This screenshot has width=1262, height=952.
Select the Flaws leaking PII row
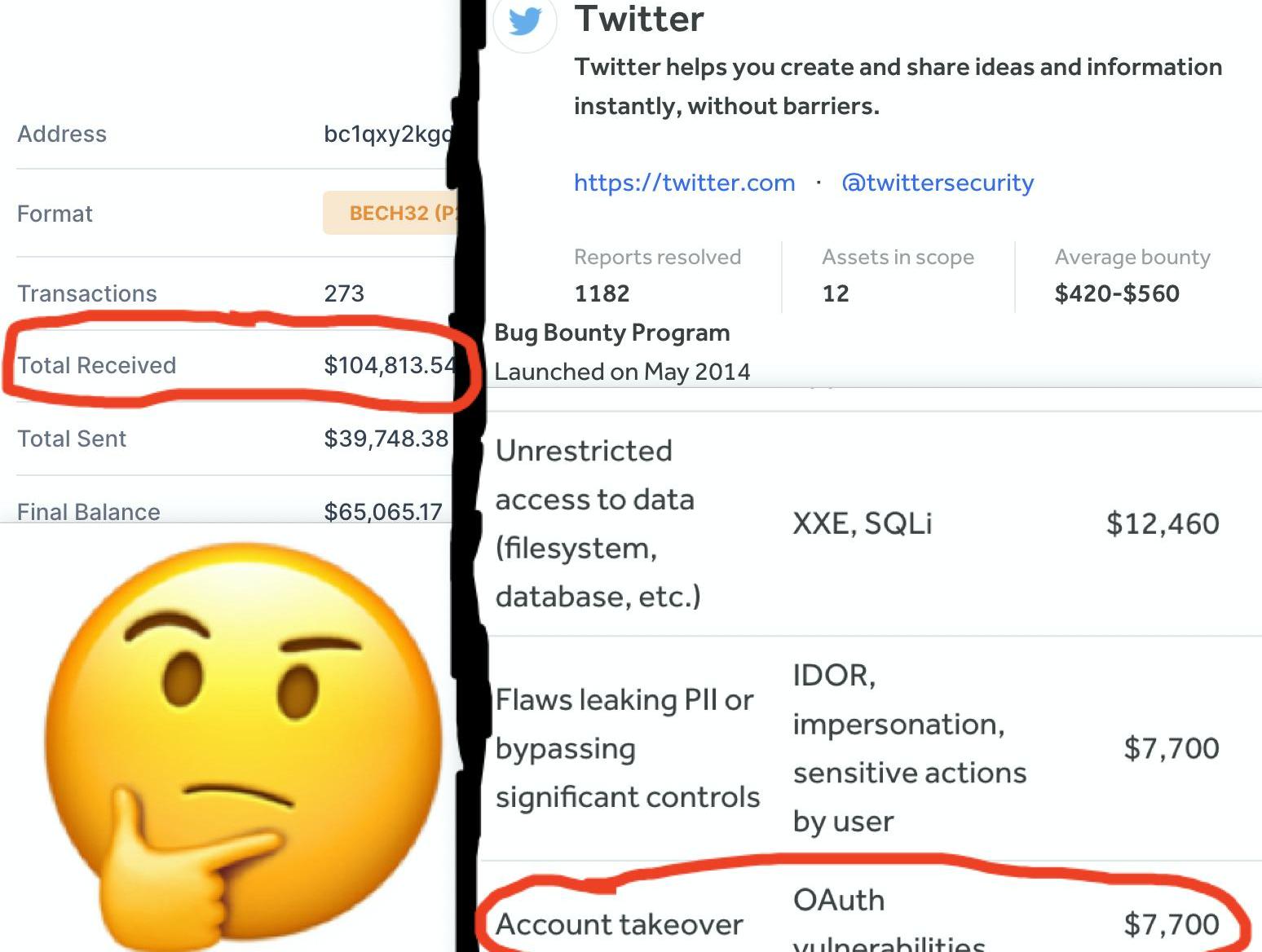(872, 748)
